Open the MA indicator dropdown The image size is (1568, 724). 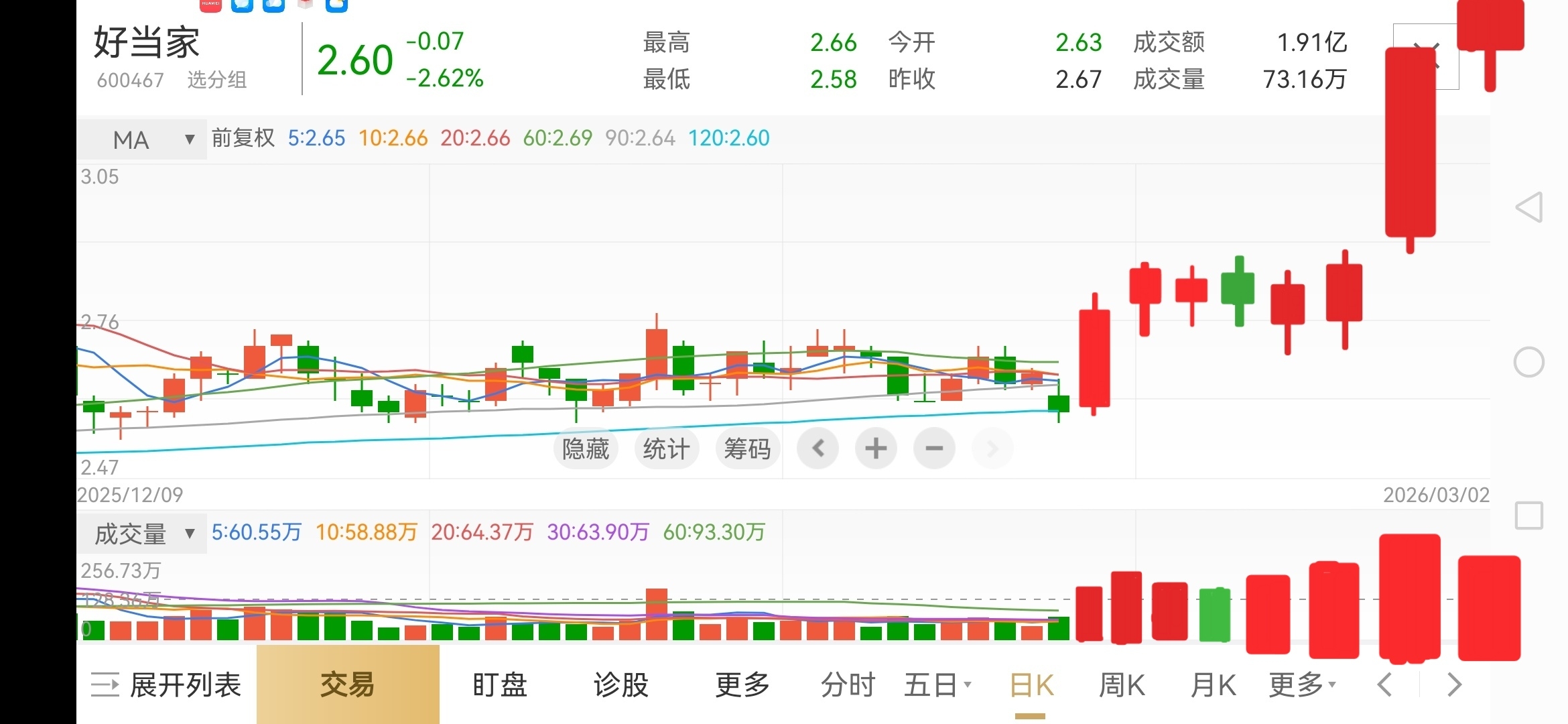click(142, 139)
